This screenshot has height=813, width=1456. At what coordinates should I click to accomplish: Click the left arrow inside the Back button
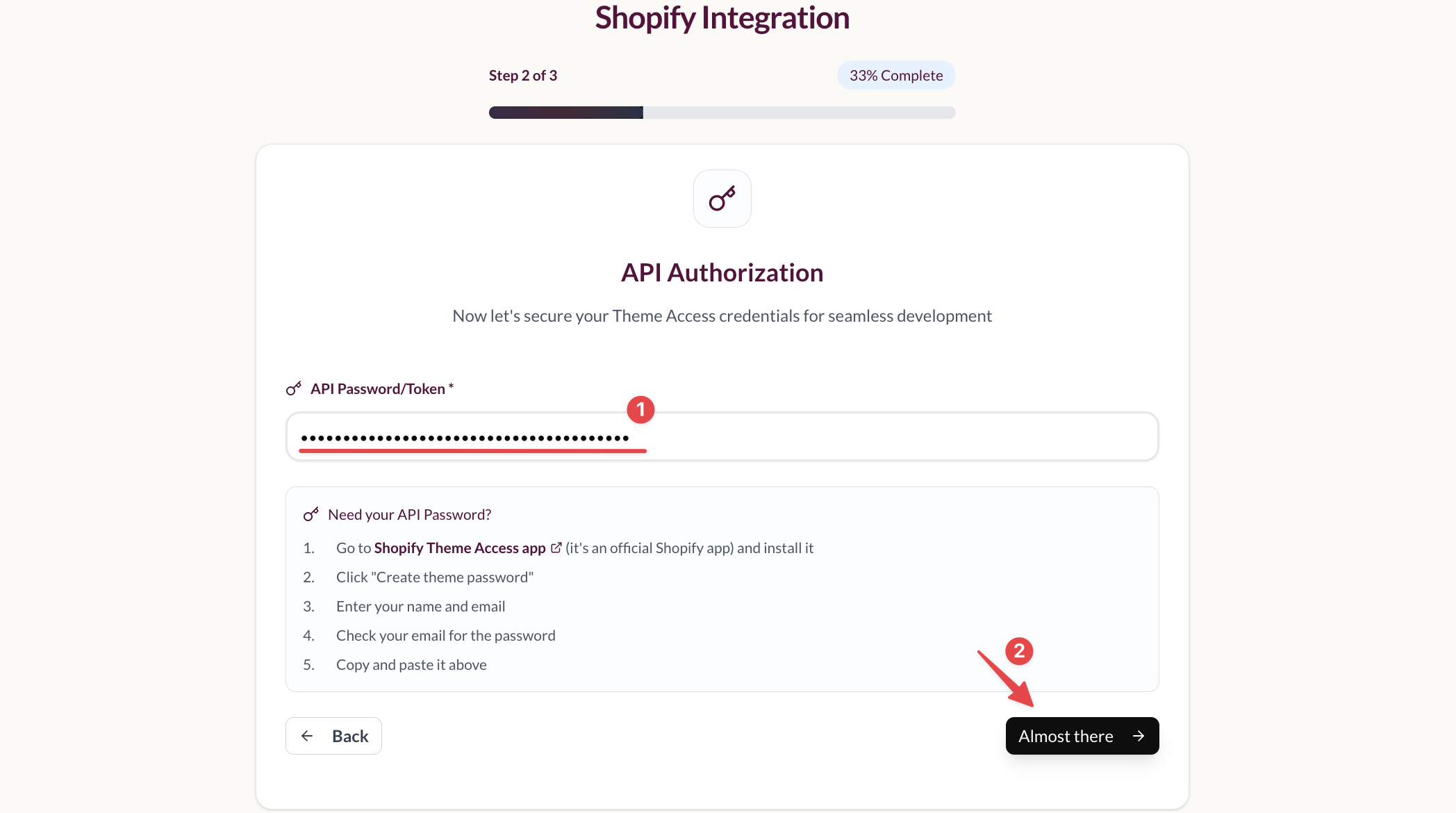[x=306, y=735]
